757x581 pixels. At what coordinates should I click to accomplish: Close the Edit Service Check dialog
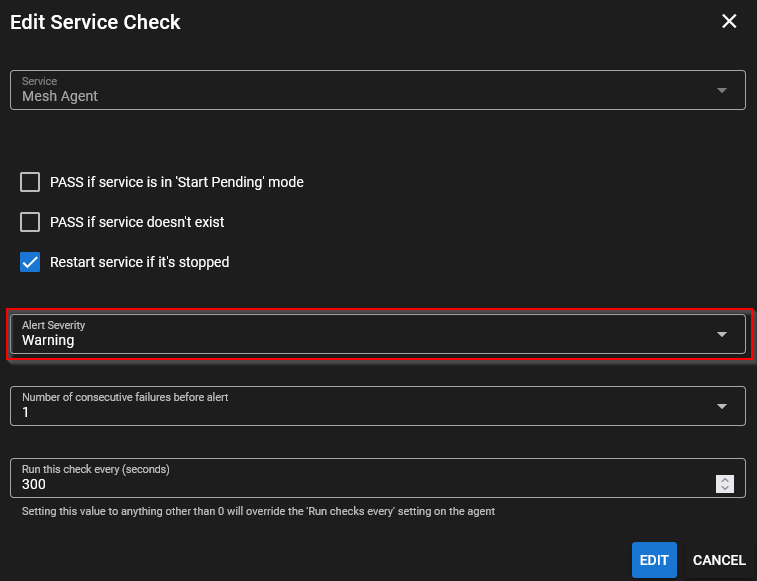(x=729, y=21)
